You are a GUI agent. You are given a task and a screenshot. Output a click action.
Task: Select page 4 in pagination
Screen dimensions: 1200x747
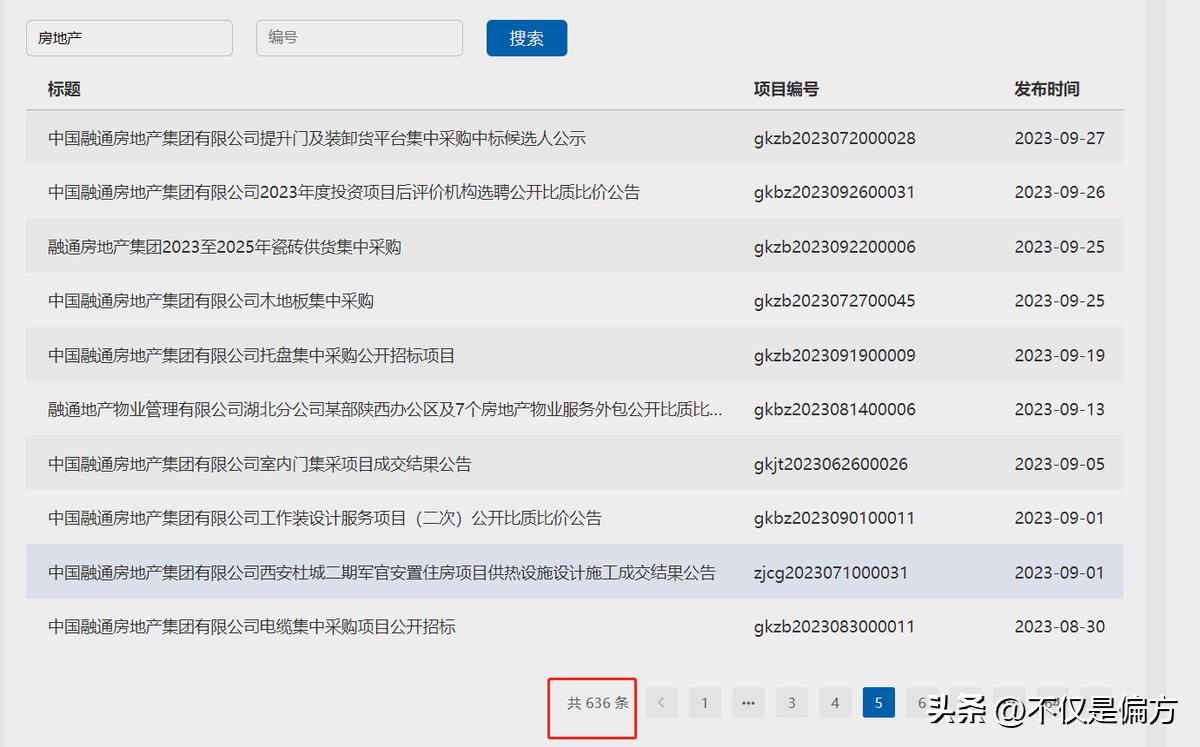[835, 703]
